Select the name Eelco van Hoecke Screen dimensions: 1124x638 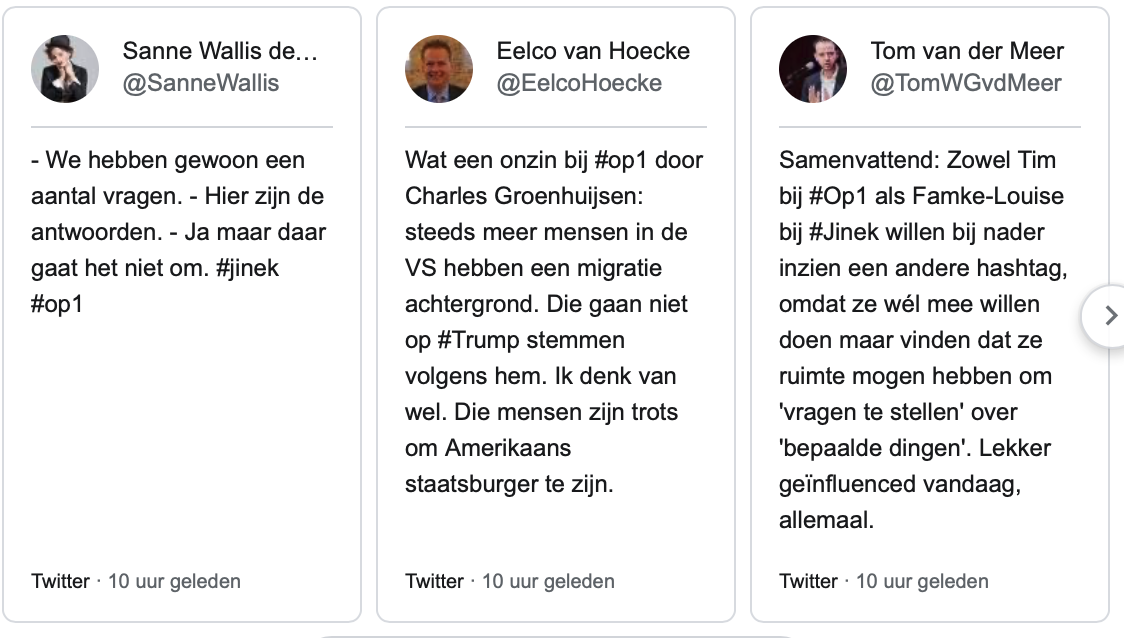click(x=593, y=51)
